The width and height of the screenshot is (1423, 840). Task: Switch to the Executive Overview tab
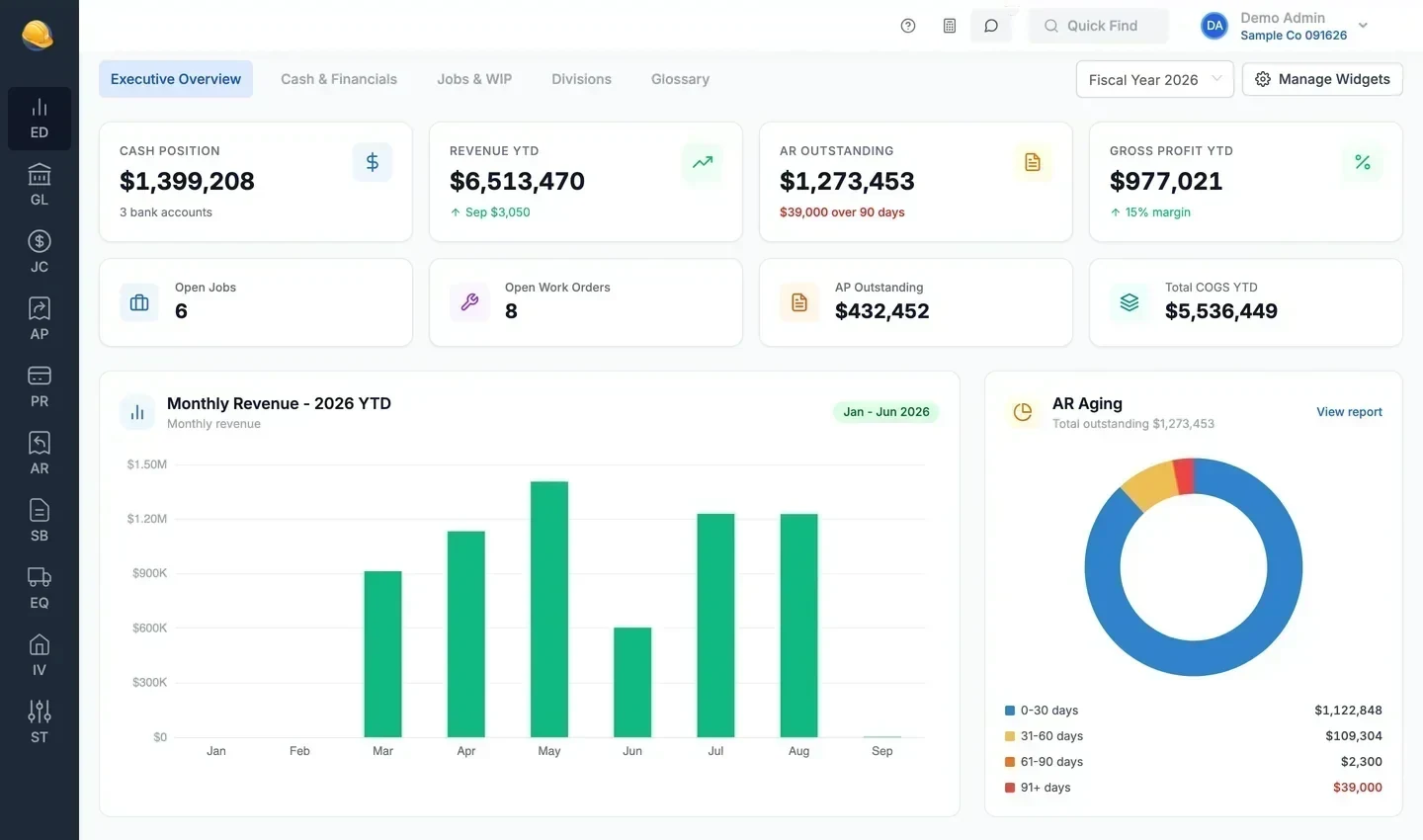176,79
